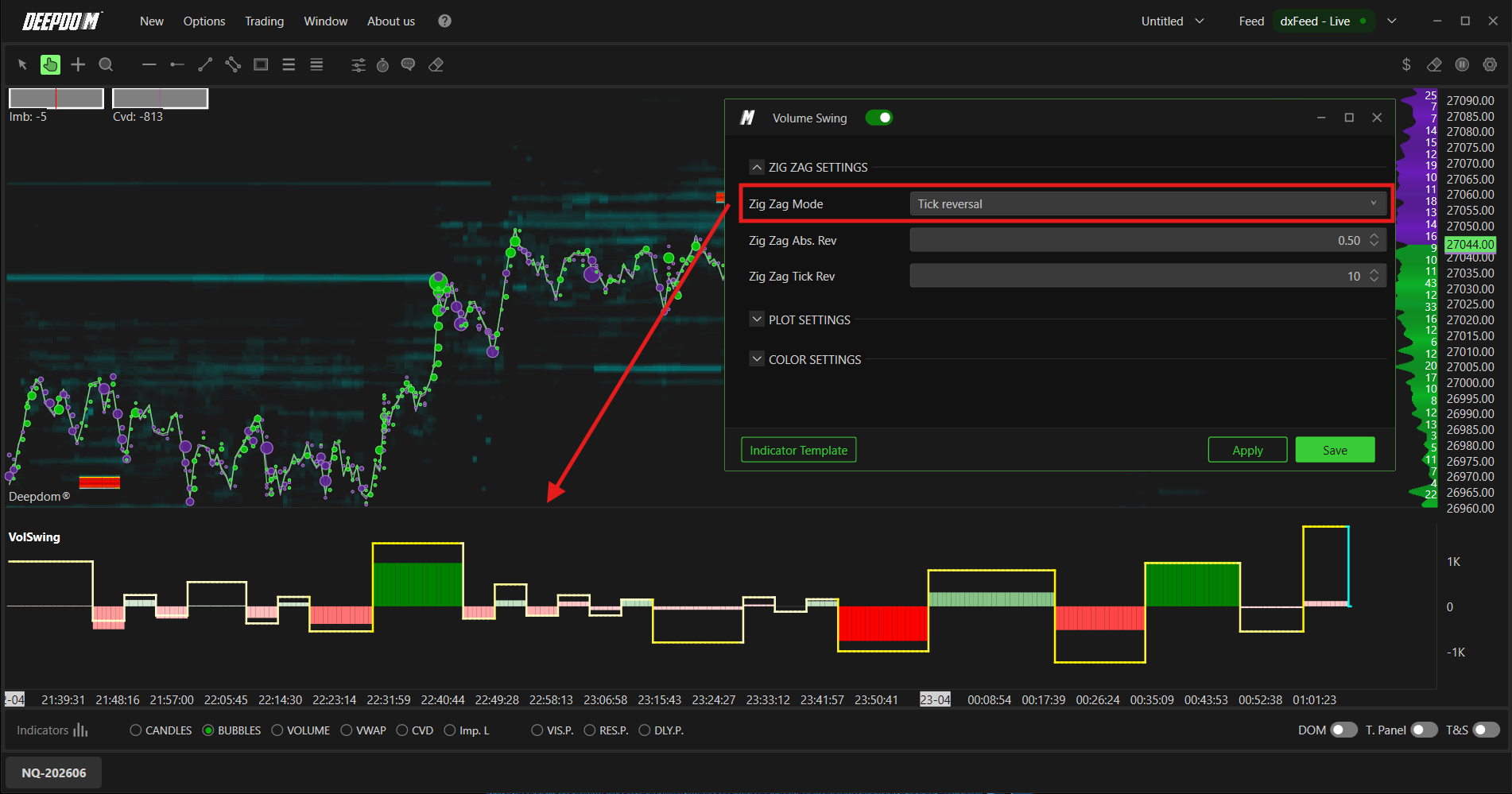This screenshot has width=1512, height=794.
Task: Open the dxFeed - Live feed dropdown
Action: click(x=1392, y=21)
